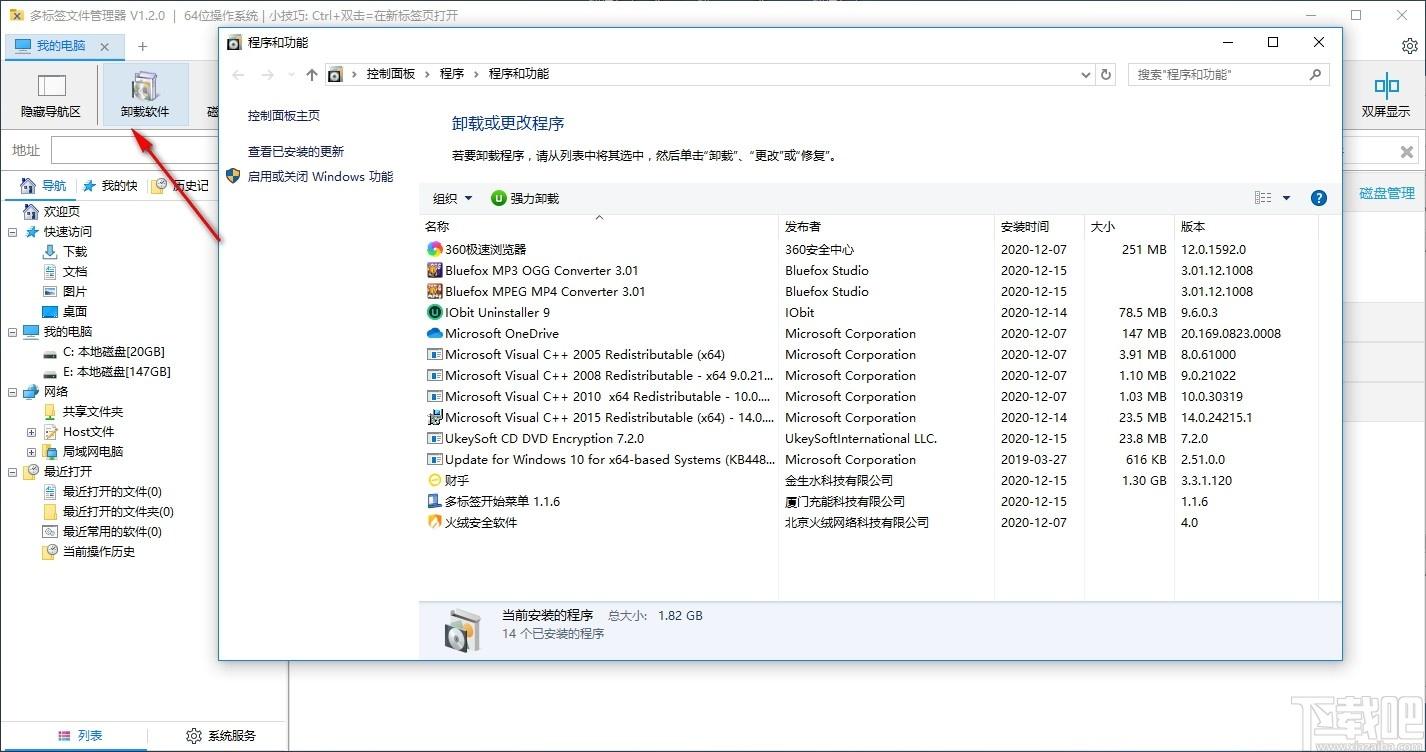Open 控制面板主页 link
This screenshot has width=1426, height=752.
tap(284, 116)
